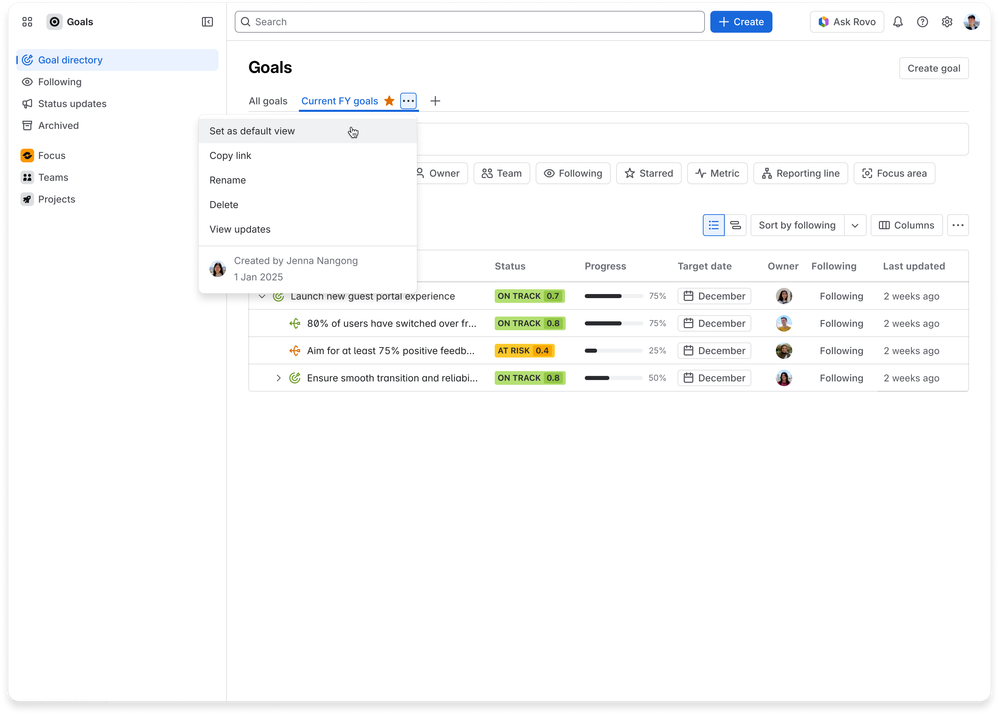Toggle the Reporting line filter

800,173
